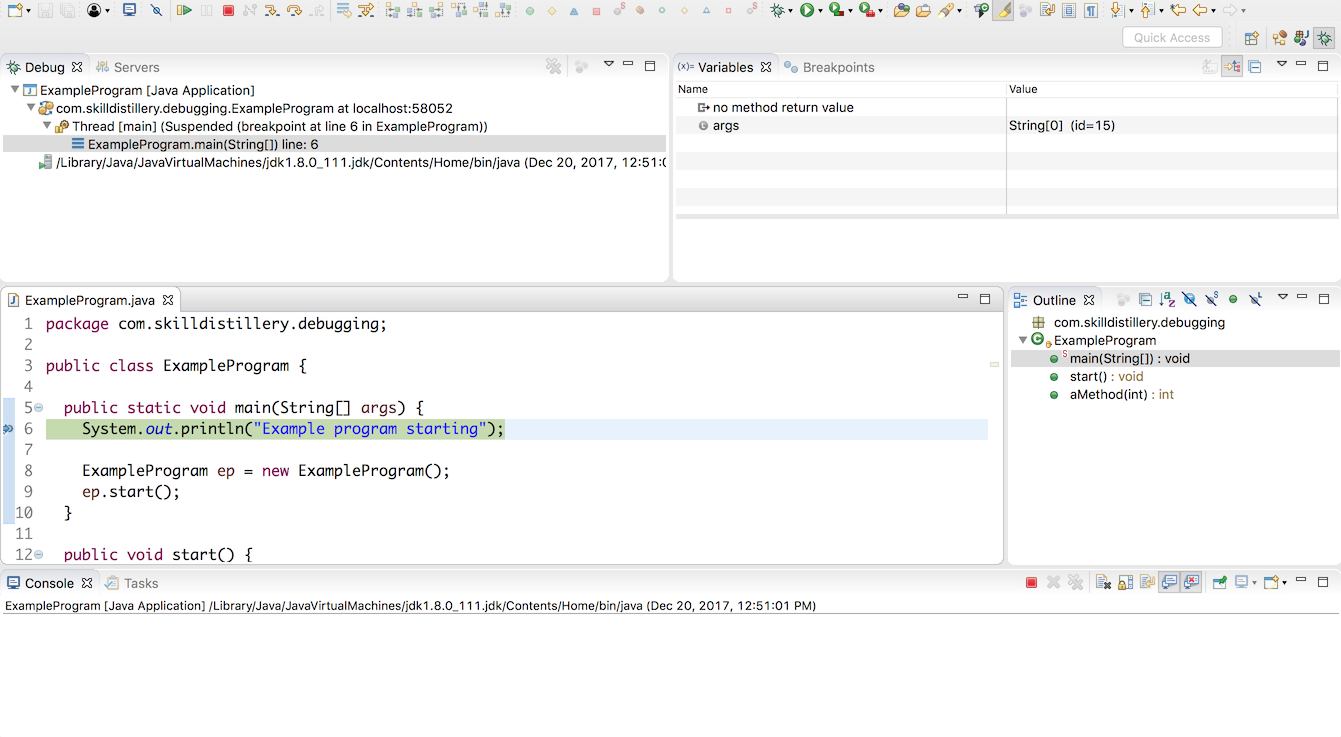Terminate the debug session
The width and height of the screenshot is (1341, 737).
coord(228,10)
